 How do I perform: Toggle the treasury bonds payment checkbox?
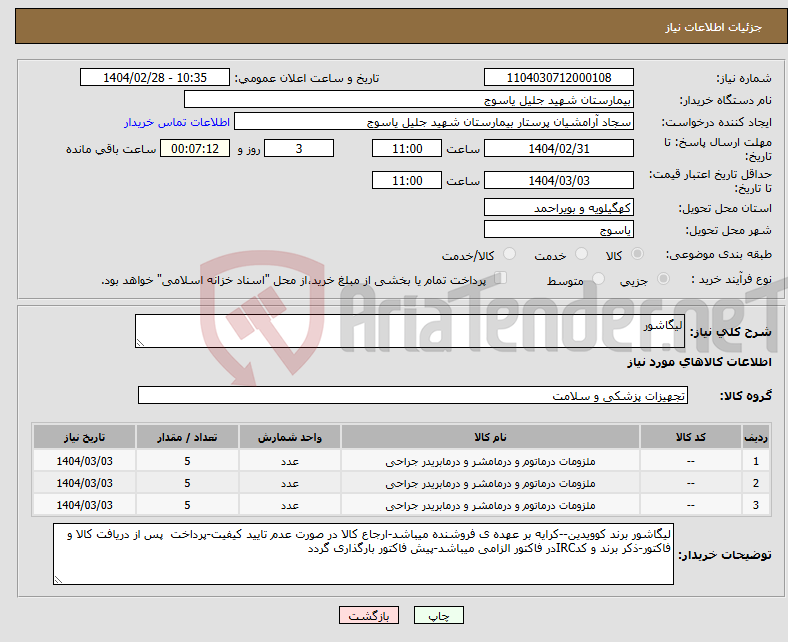[x=500, y=278]
